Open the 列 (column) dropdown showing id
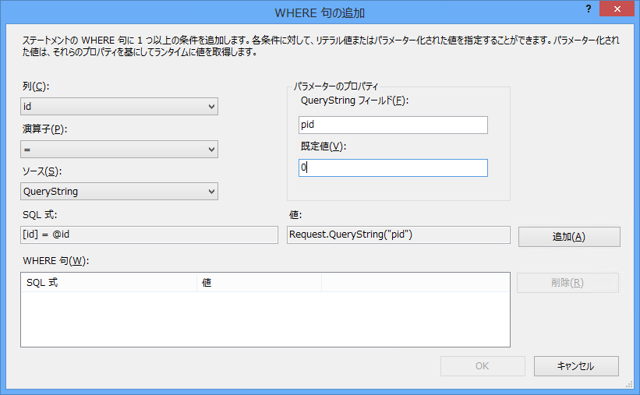This screenshot has width=640, height=395. tap(119, 107)
